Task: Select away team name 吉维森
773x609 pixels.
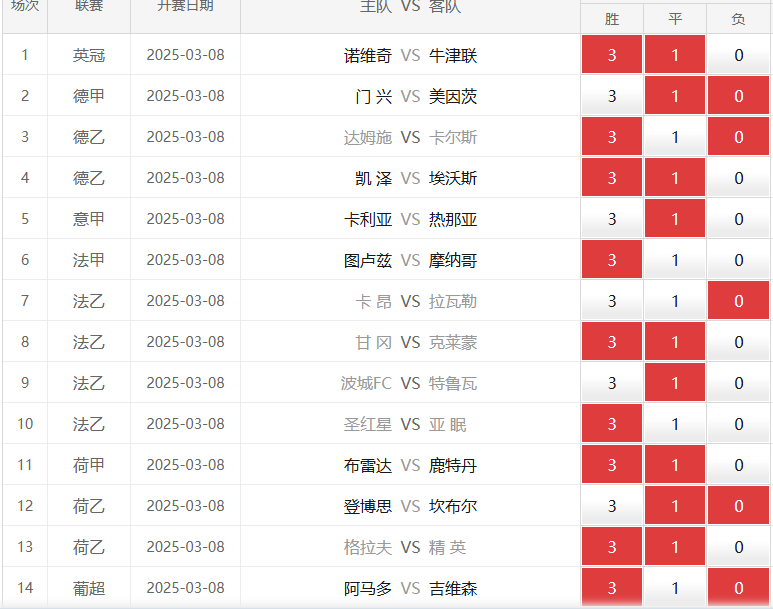Action: [453, 588]
